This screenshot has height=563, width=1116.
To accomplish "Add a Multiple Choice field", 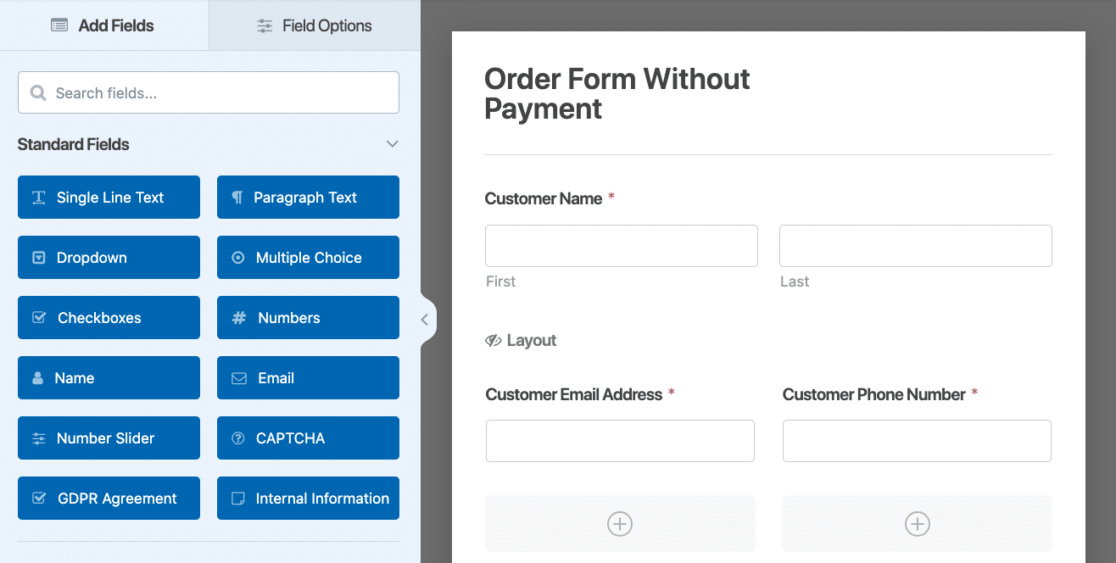I will pyautogui.click(x=308, y=258).
